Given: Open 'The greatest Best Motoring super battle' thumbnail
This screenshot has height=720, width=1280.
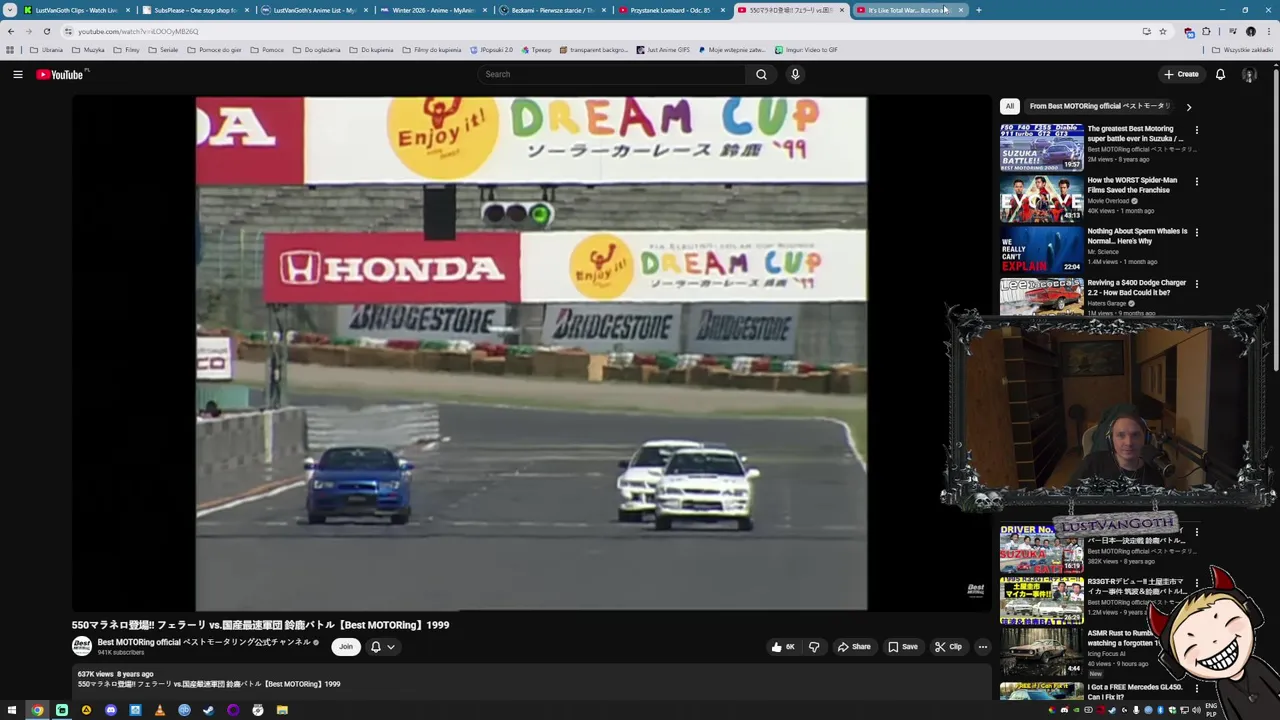Looking at the screenshot, I should coord(1041,147).
